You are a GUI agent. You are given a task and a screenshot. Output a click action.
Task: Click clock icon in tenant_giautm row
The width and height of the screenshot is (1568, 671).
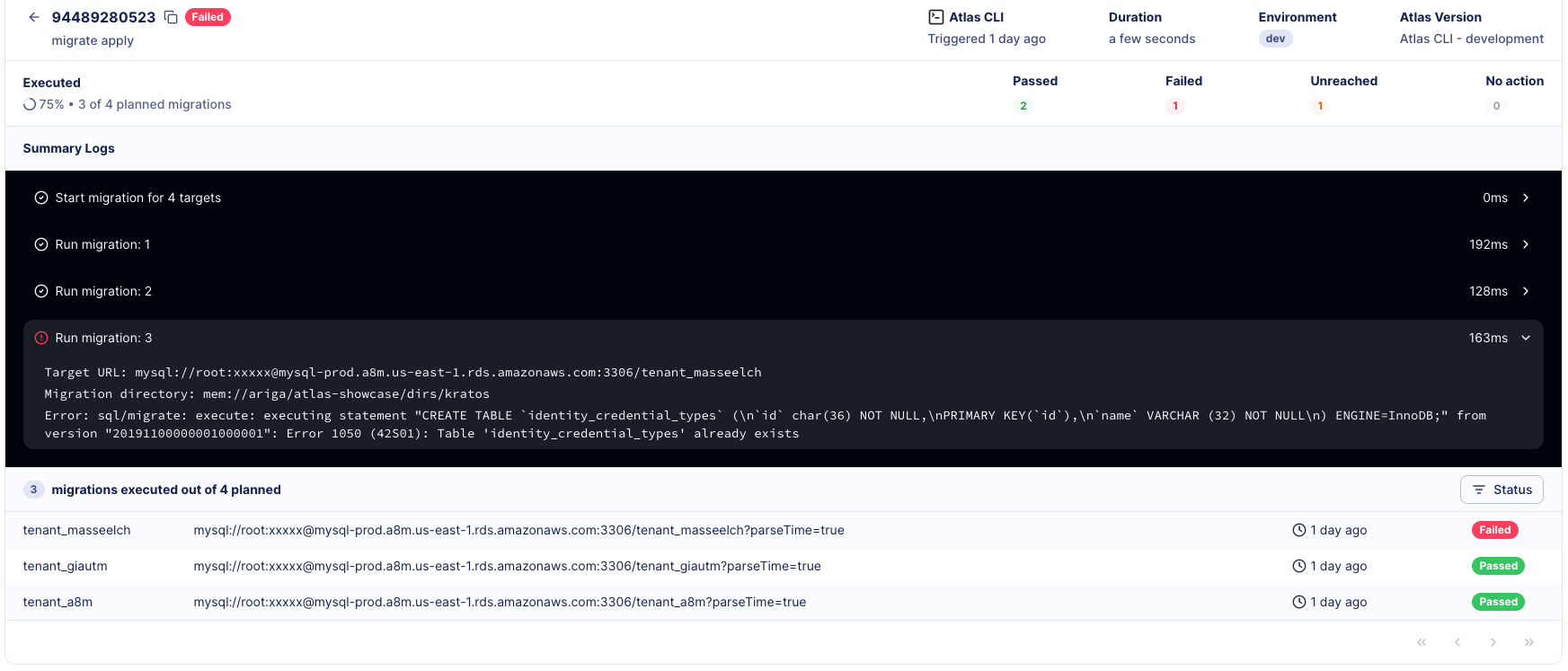[1299, 566]
